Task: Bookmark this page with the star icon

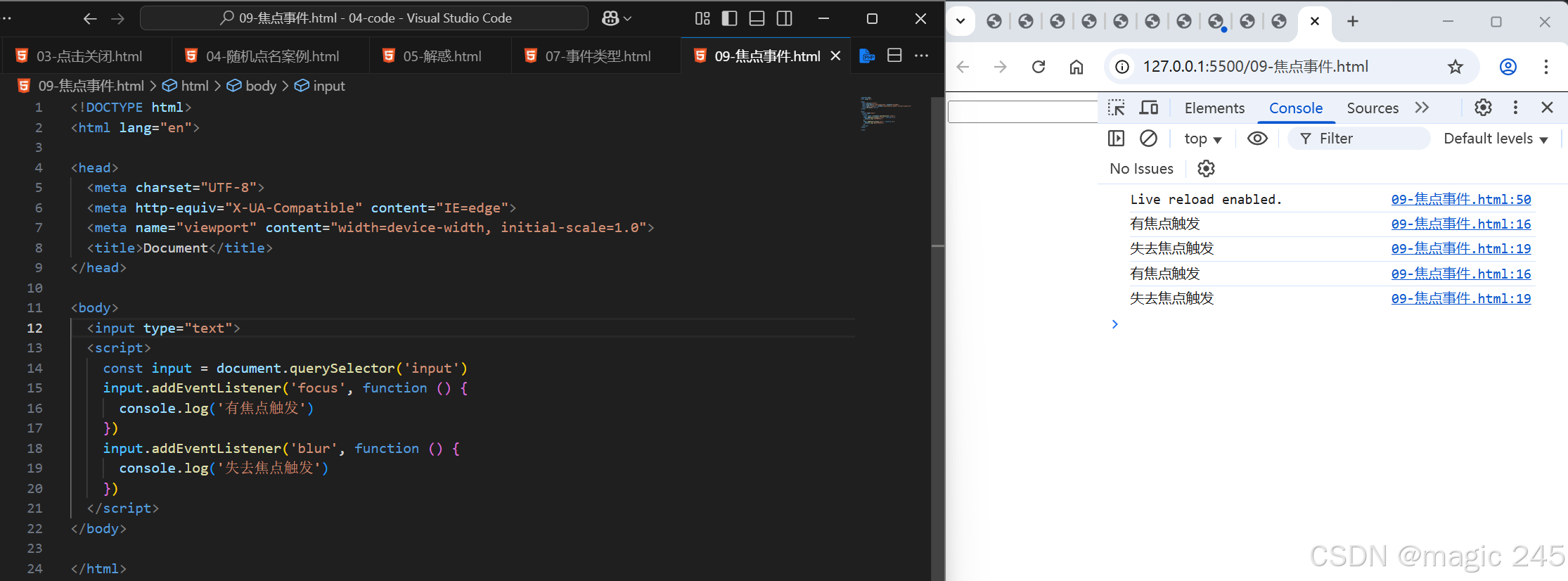Action: (1455, 67)
